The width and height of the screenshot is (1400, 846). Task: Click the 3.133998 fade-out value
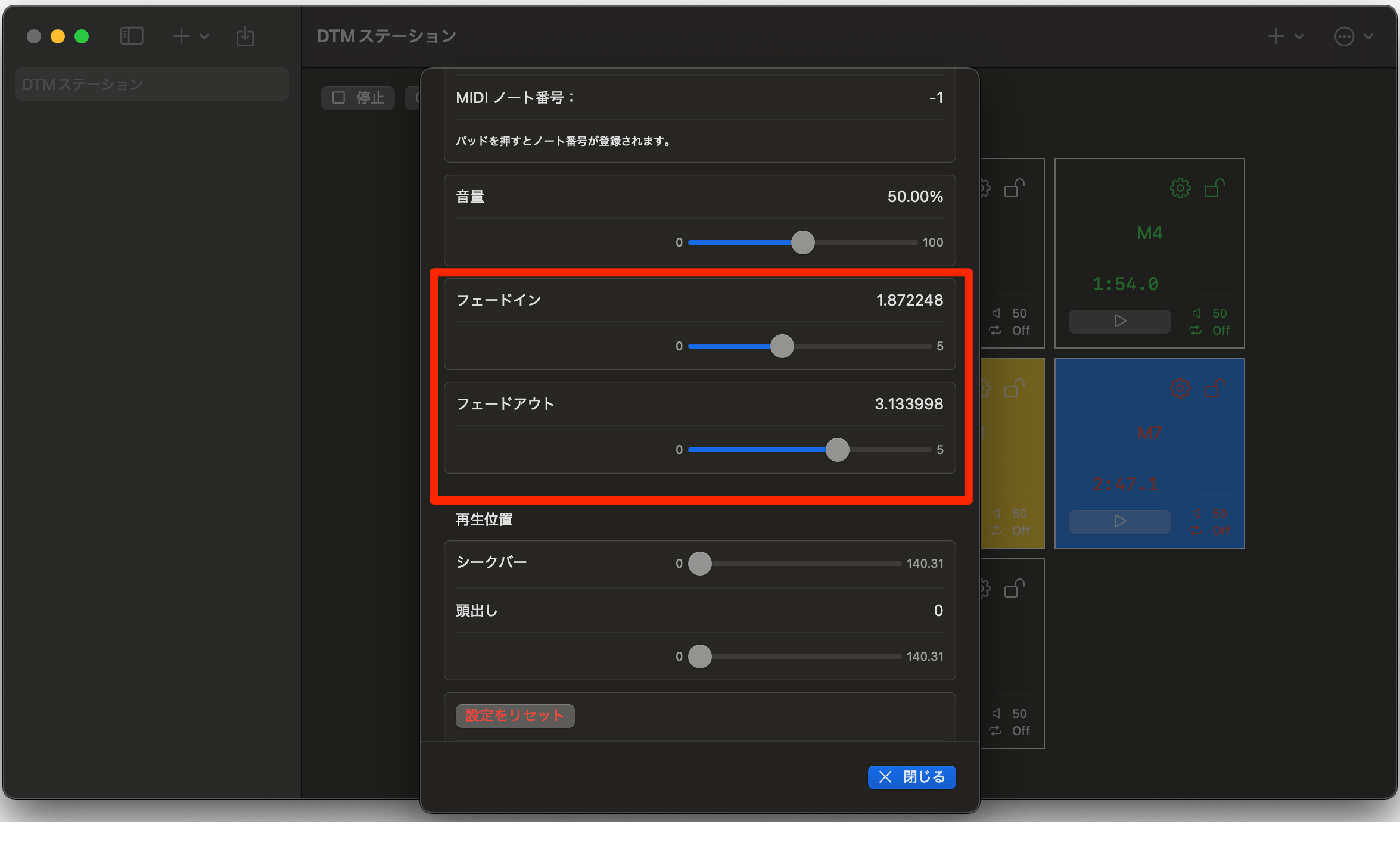909,404
